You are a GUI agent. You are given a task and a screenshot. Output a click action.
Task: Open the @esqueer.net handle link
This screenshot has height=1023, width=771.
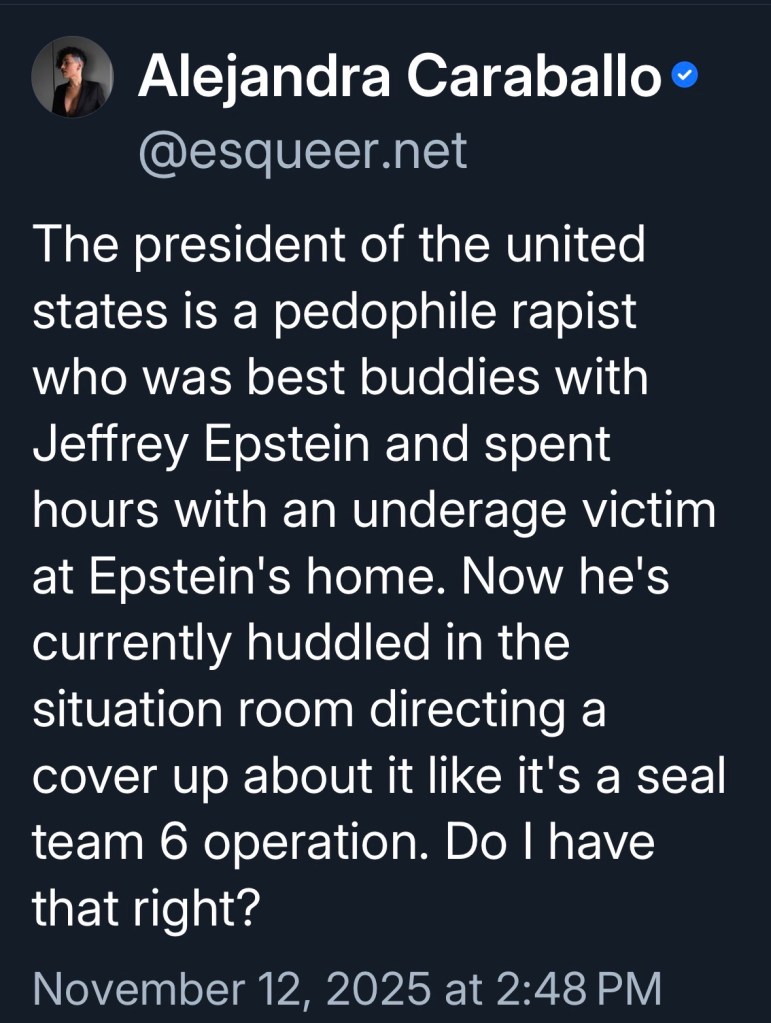point(302,151)
